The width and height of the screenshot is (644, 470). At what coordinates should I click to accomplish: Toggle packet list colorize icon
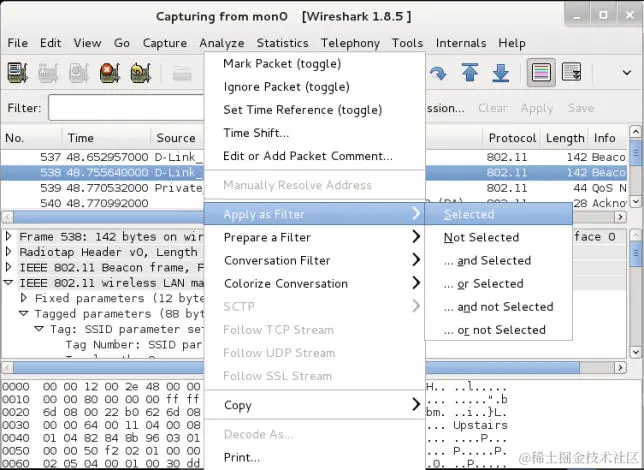(x=541, y=72)
